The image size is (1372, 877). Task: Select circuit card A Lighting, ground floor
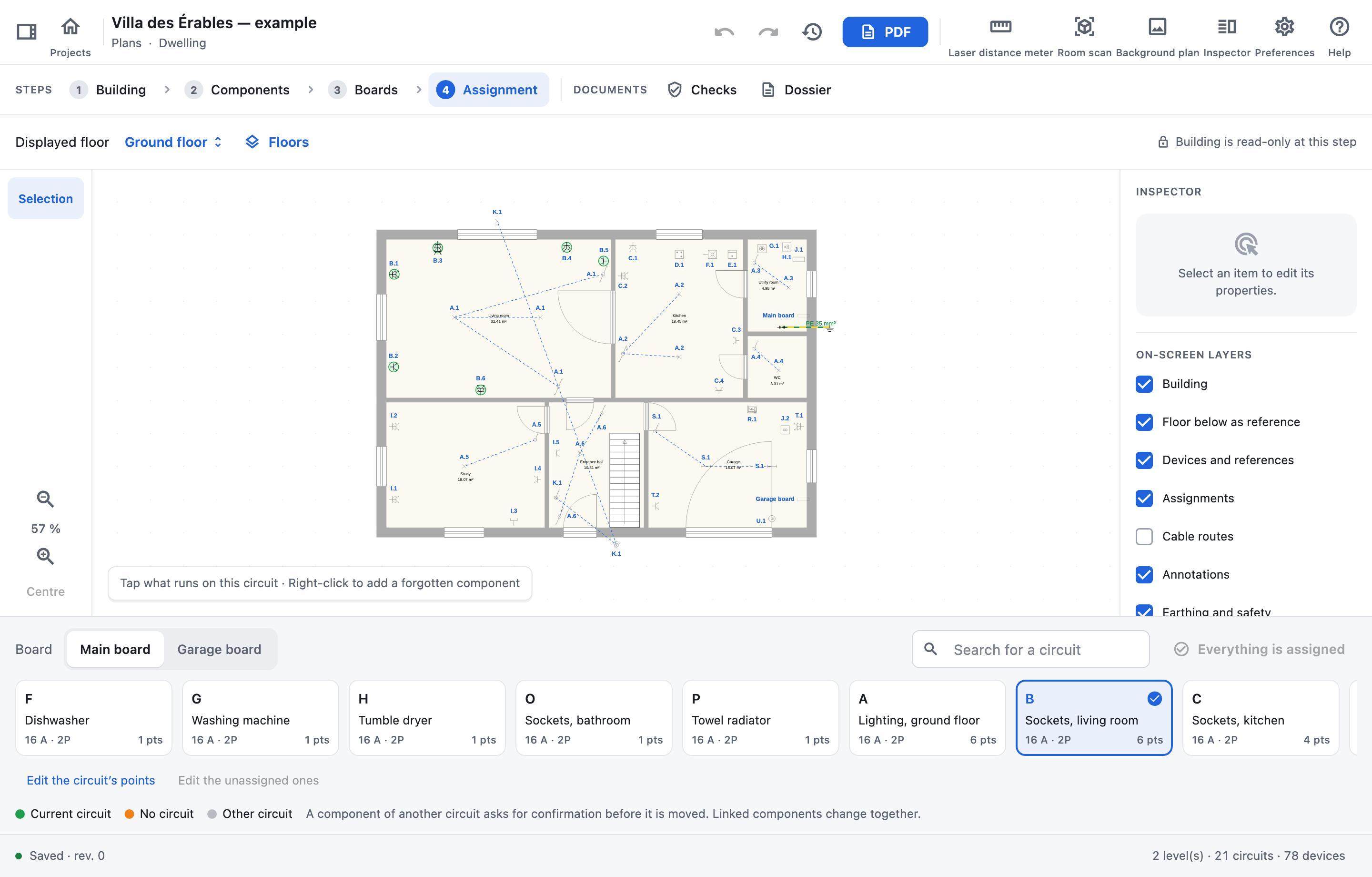tap(927, 717)
